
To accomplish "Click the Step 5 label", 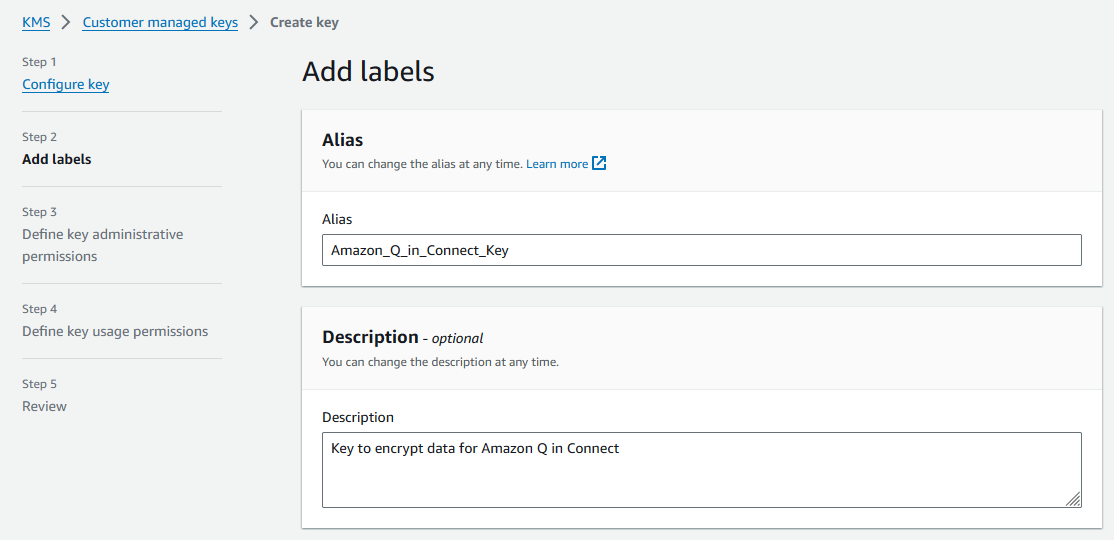I will point(39,384).
